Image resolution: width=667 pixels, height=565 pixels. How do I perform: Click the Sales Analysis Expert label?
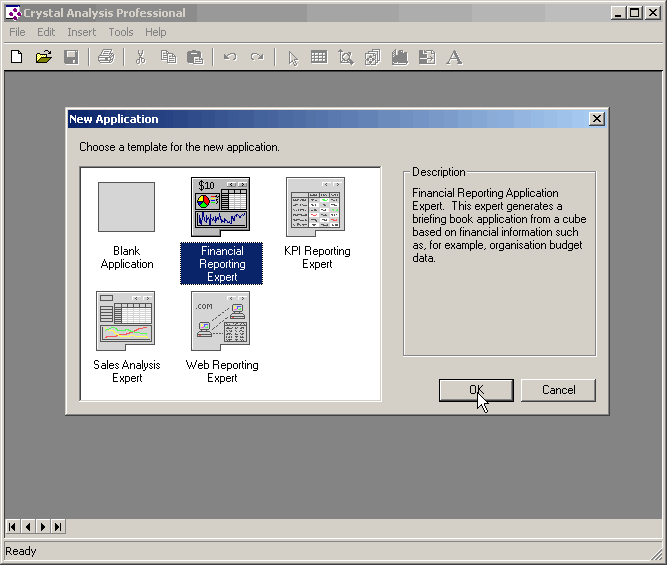coord(127,371)
